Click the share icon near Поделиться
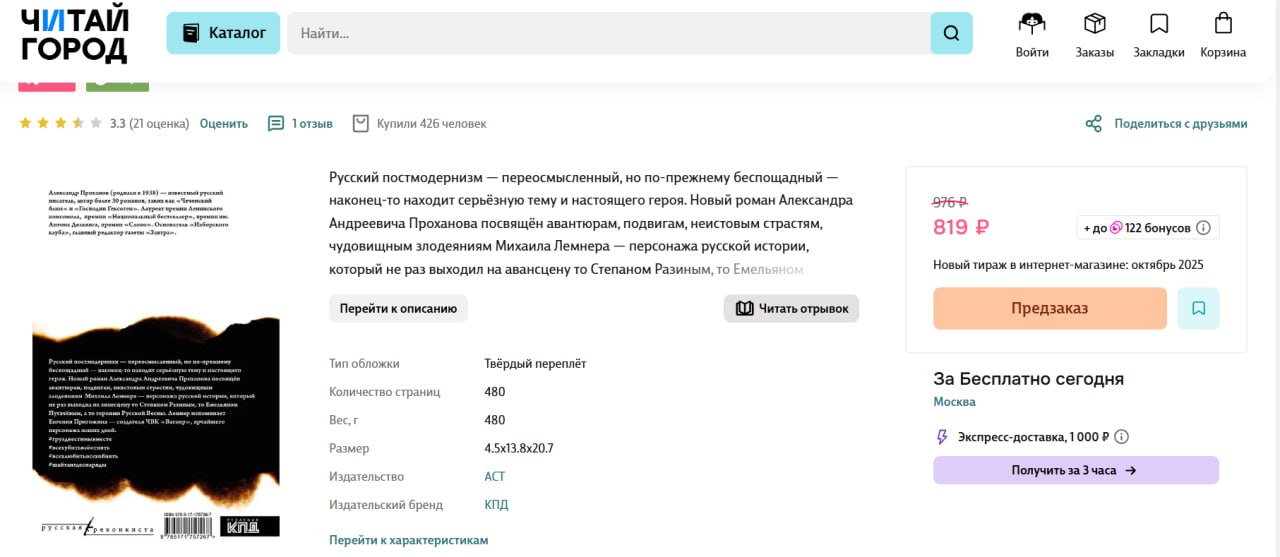The image size is (1280, 557). point(1094,124)
